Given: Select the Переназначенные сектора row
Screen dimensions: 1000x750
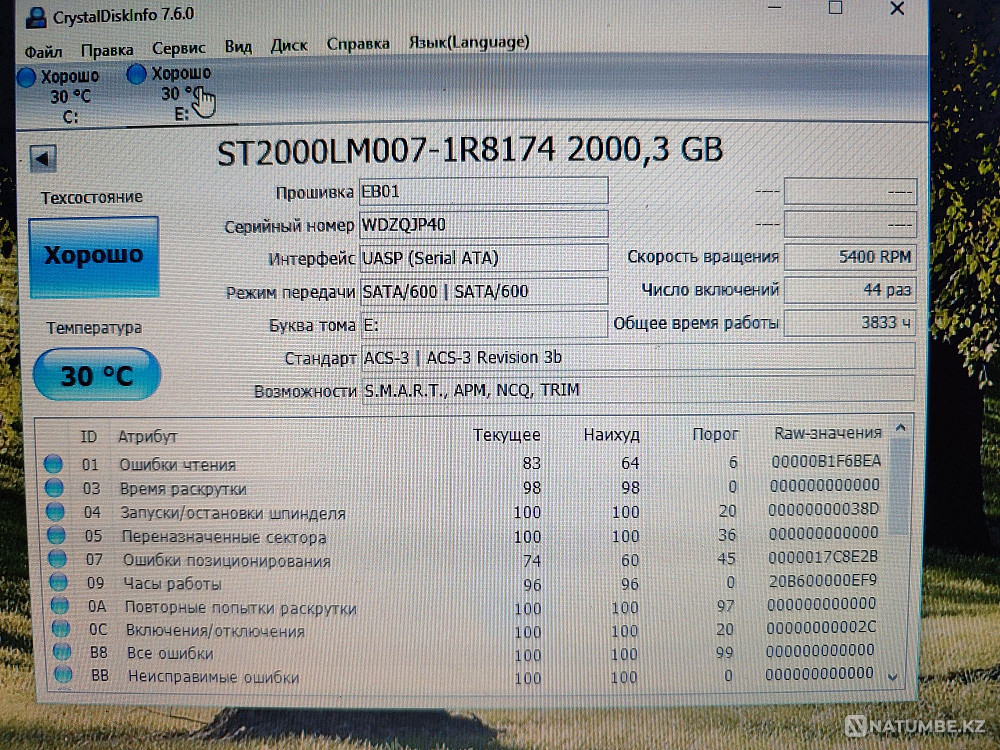Looking at the screenshot, I should point(466,535).
